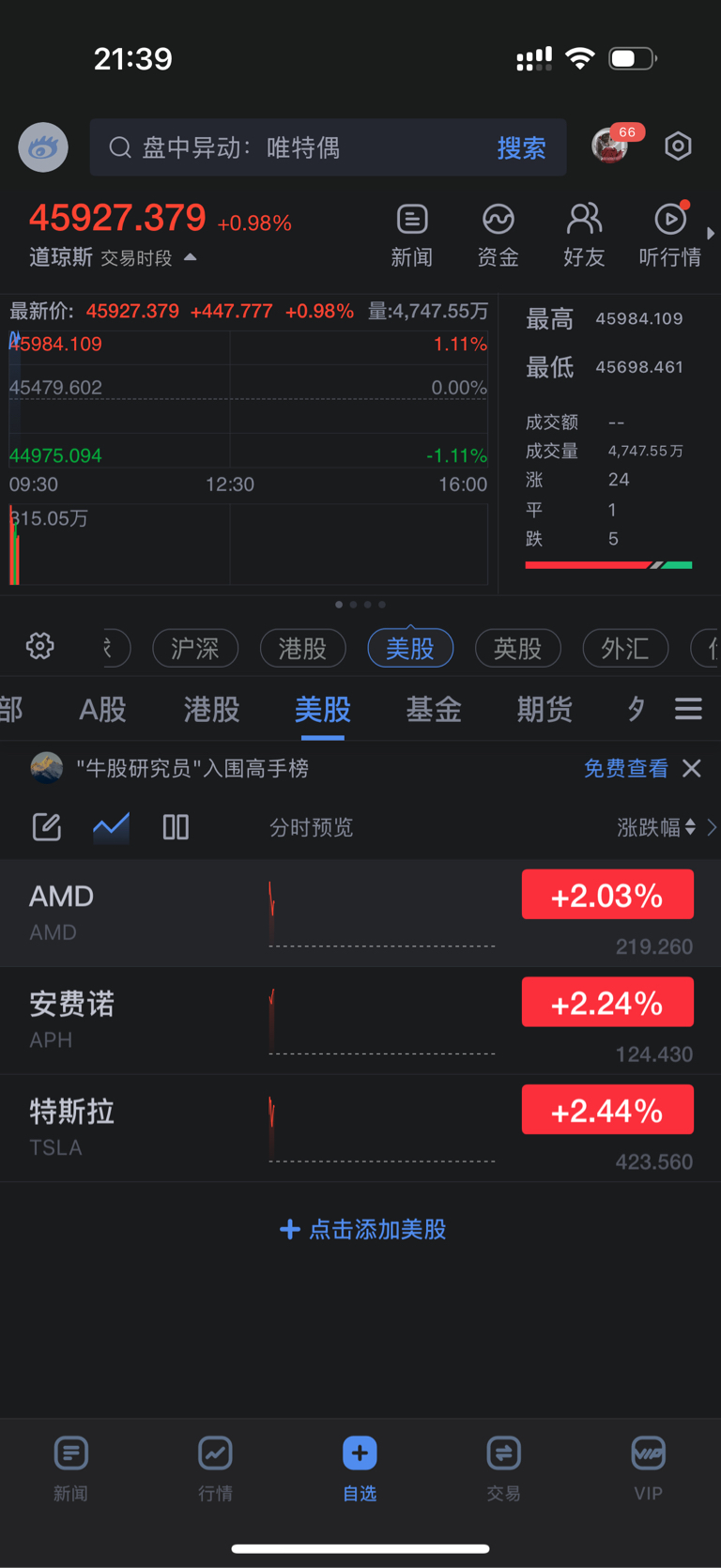This screenshot has width=721, height=1568.
Task: Open the hamburger list of categories
Action: [x=688, y=709]
